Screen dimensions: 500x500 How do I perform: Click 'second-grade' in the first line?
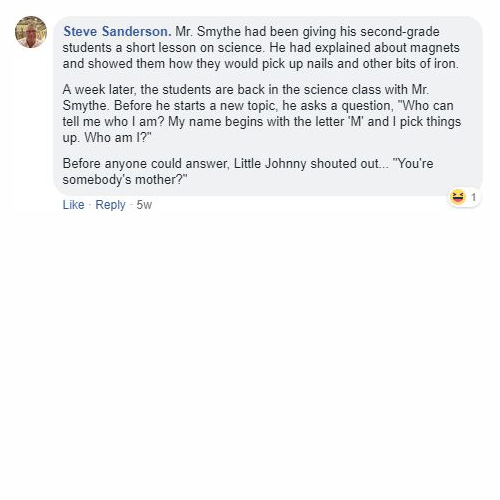(x=400, y=32)
